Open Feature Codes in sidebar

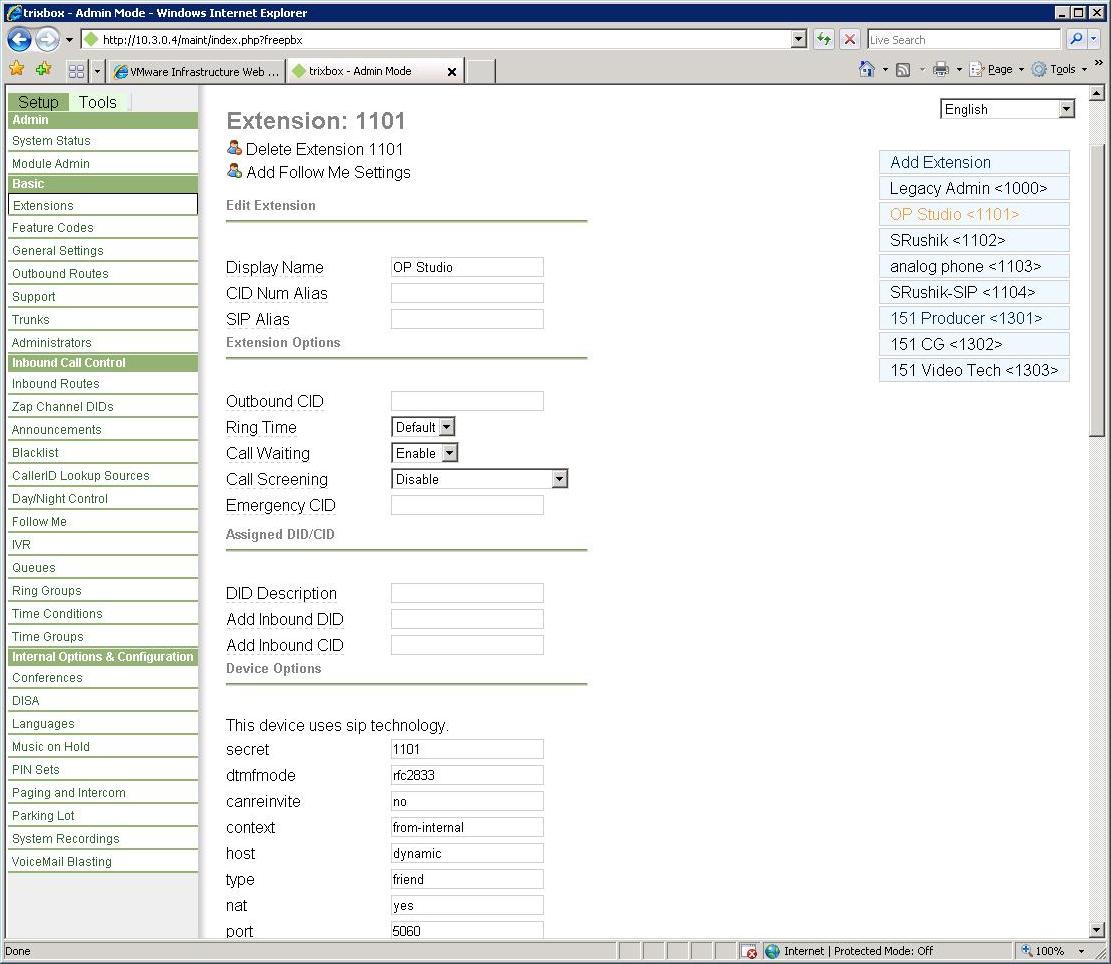pyautogui.click(x=103, y=227)
